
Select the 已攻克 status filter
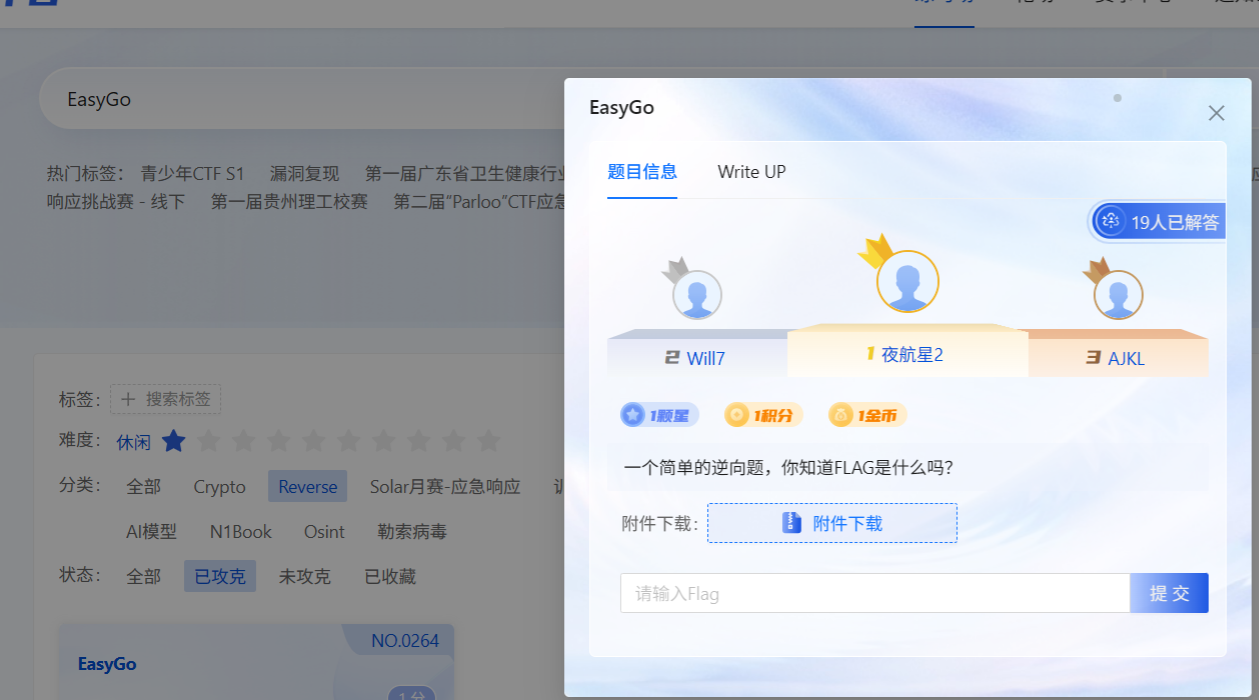pyautogui.click(x=220, y=576)
